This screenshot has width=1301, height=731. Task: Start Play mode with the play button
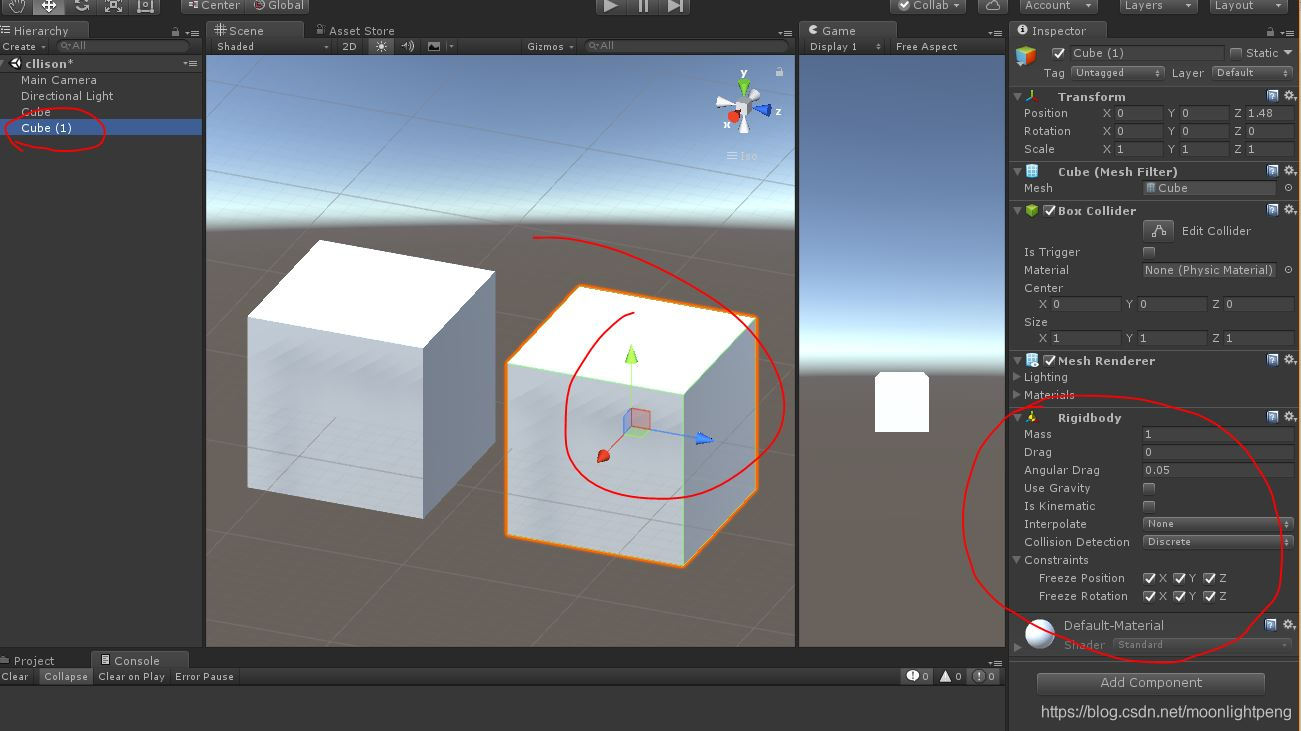click(611, 6)
